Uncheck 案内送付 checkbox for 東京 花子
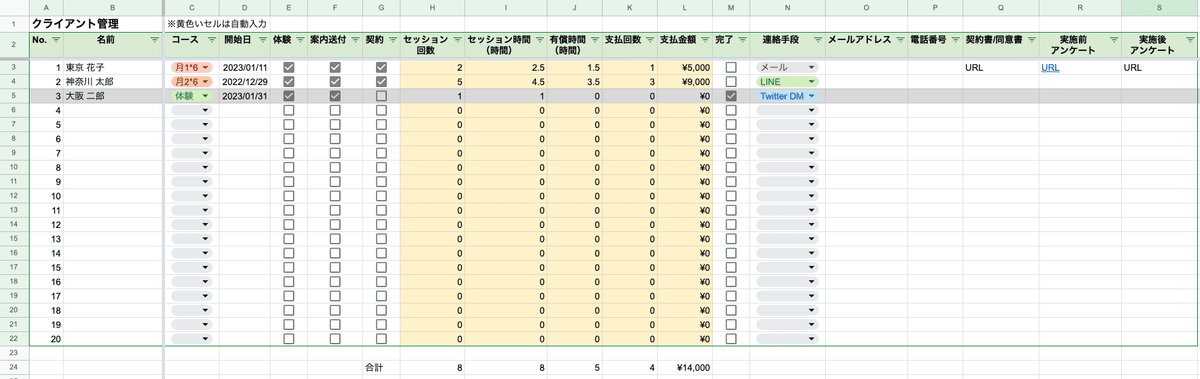The image size is (1200, 379). click(x=335, y=67)
